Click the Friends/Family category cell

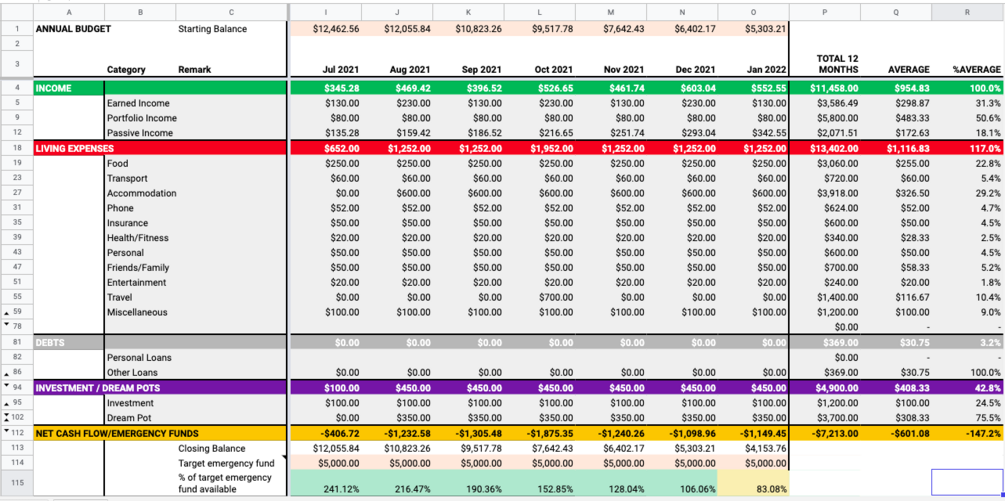pyautogui.click(x=140, y=267)
